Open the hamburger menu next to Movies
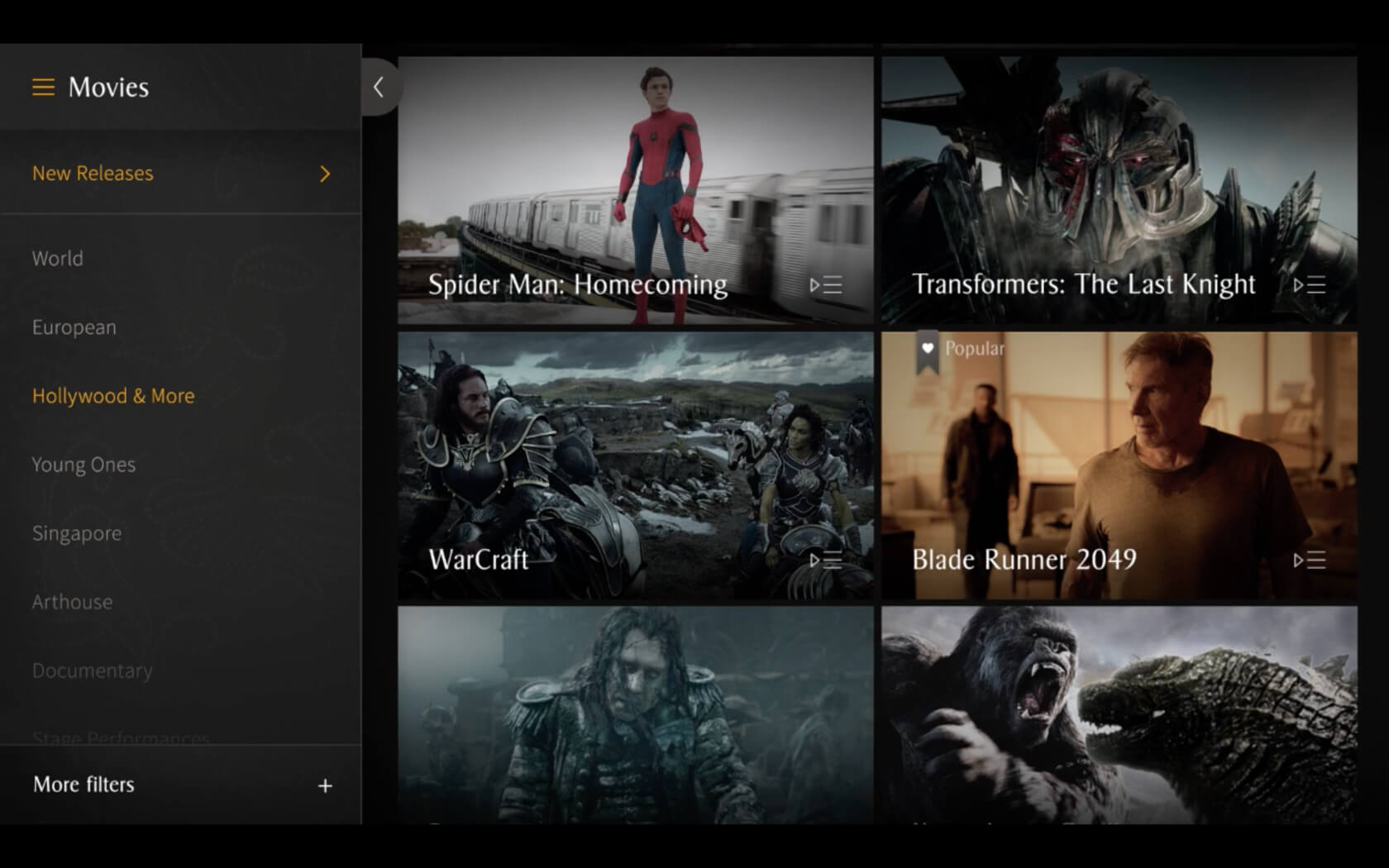Image resolution: width=1389 pixels, height=868 pixels. click(43, 87)
